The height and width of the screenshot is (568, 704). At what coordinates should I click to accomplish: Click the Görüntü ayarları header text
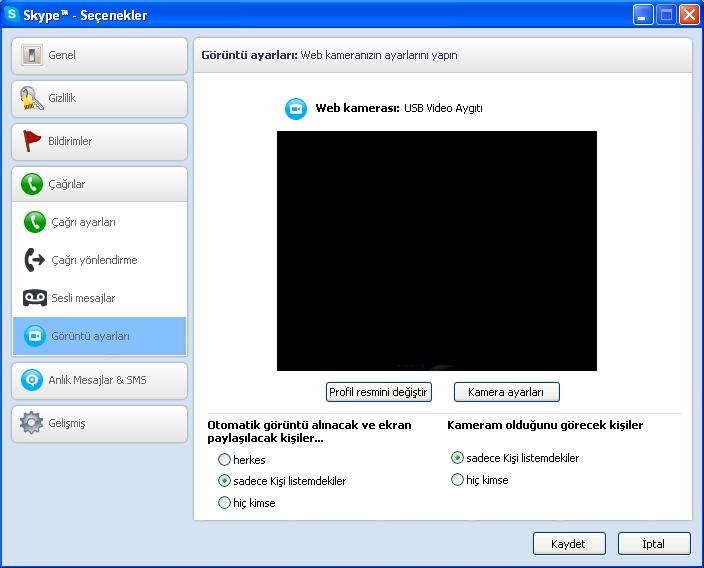249,55
